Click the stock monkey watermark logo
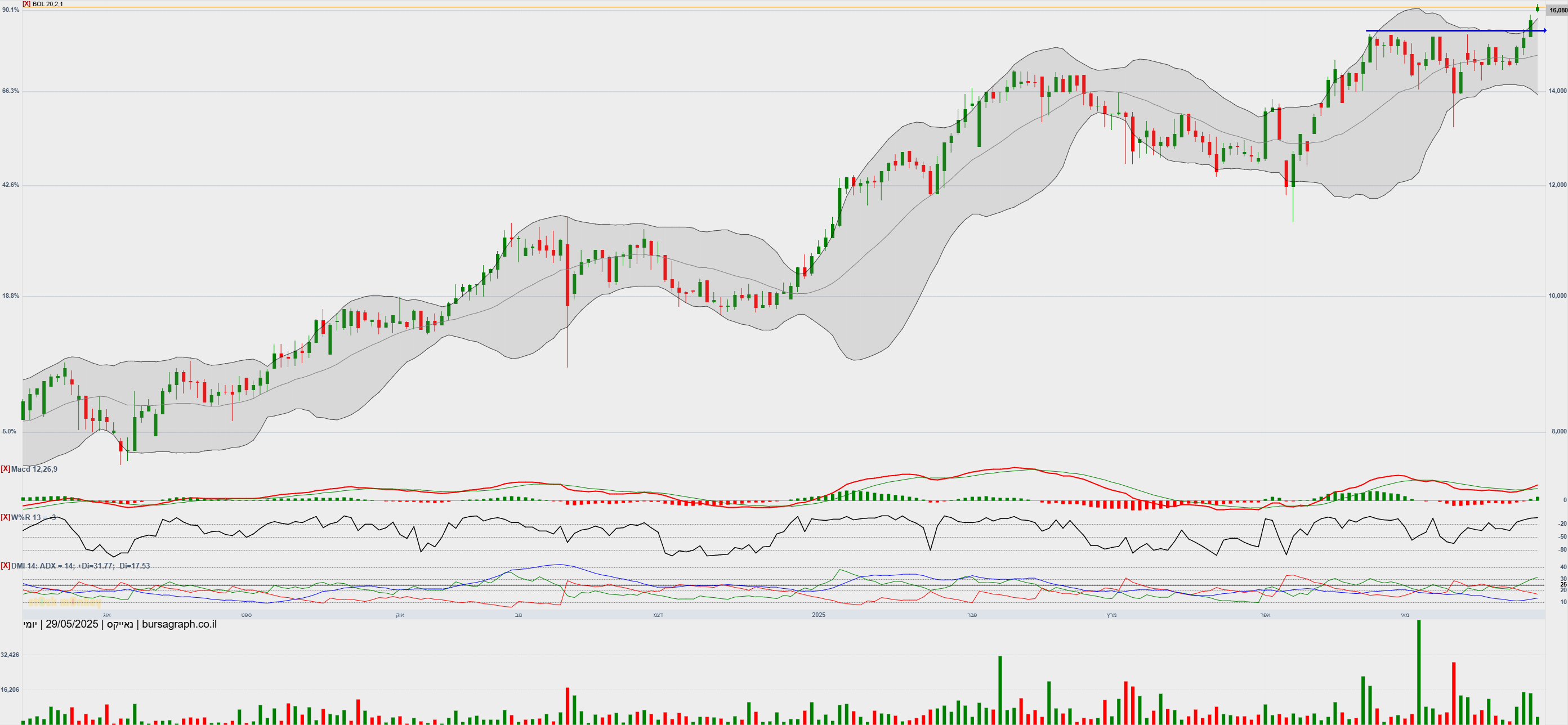Viewport: 1568px width, 725px height. click(65, 602)
